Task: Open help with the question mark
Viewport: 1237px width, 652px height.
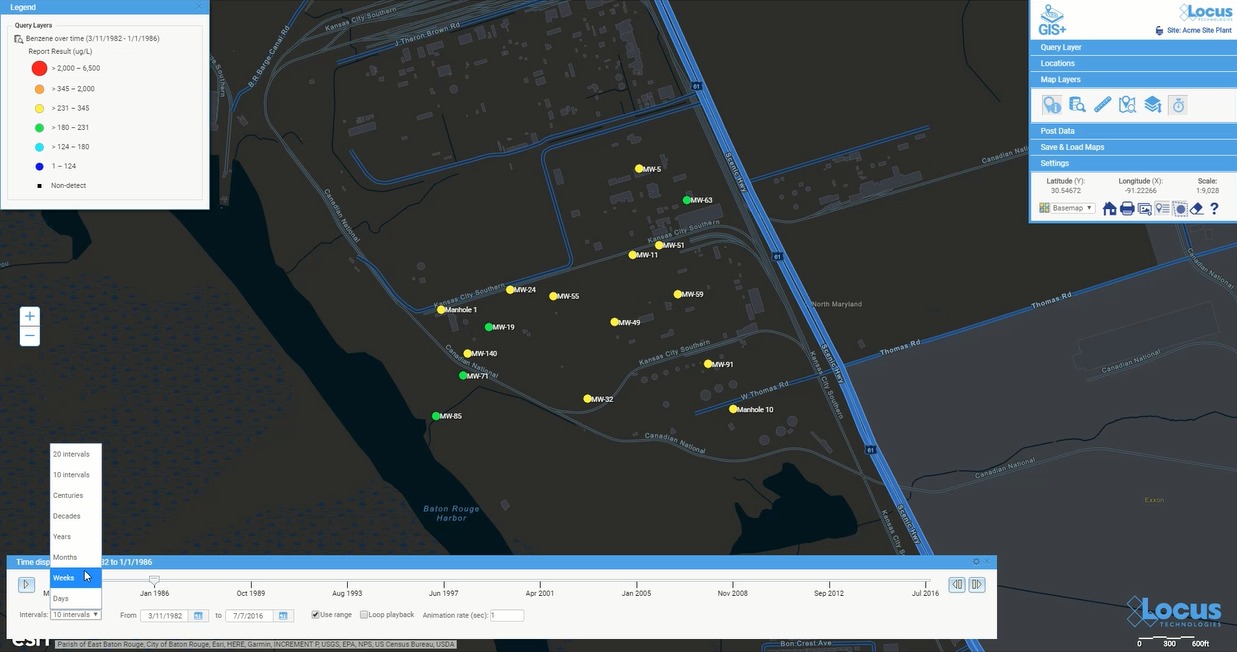Action: (x=1214, y=209)
